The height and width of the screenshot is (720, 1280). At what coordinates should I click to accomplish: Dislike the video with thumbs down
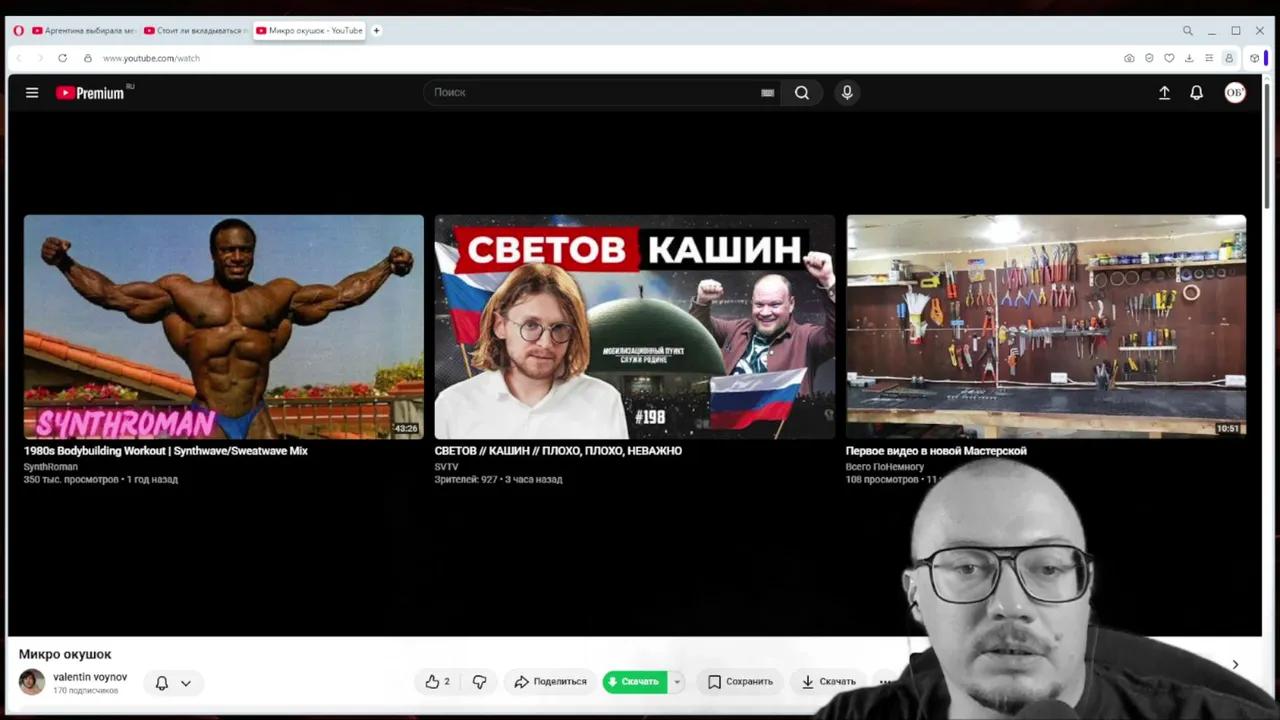point(480,682)
